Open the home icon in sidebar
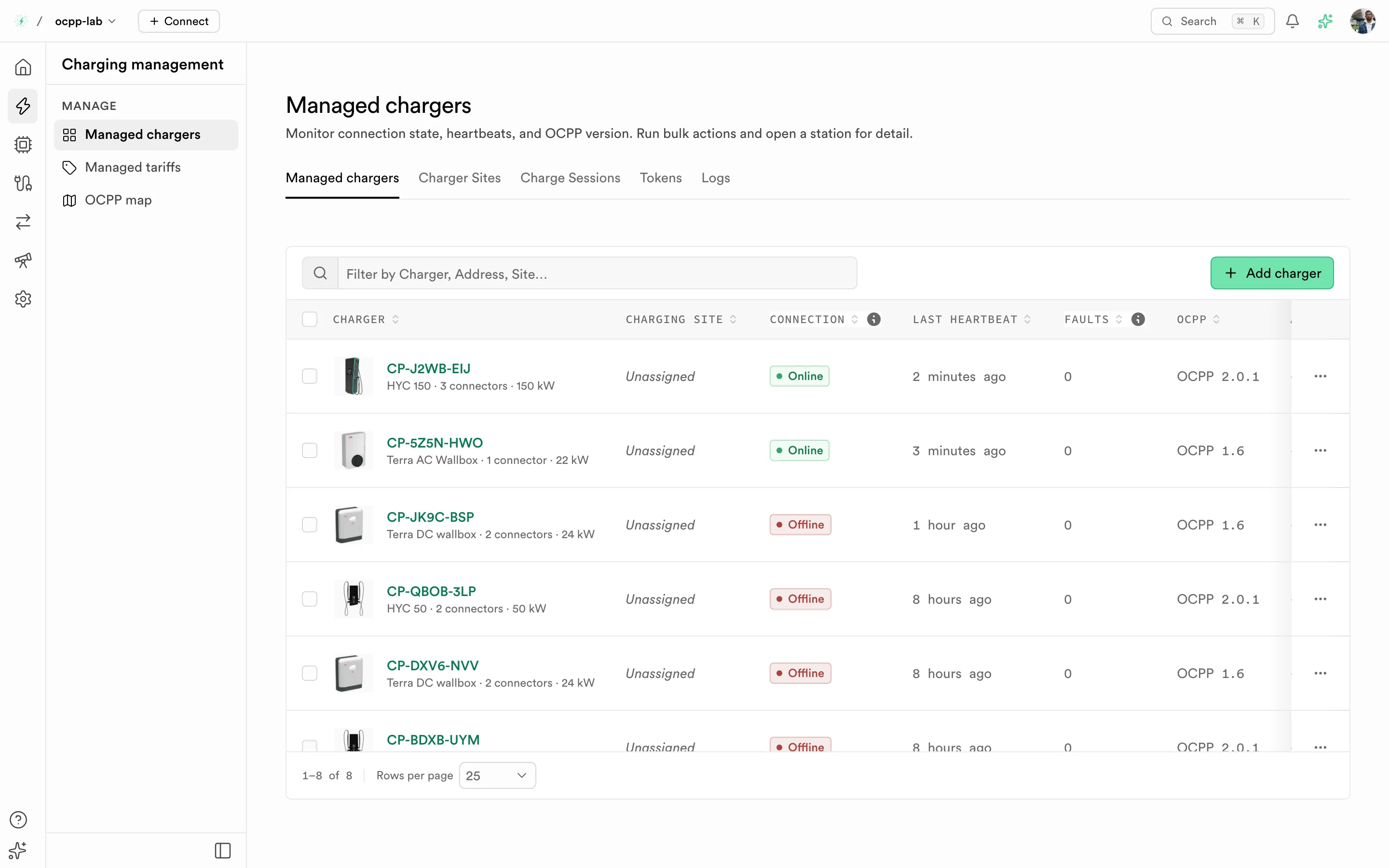 [x=23, y=67]
